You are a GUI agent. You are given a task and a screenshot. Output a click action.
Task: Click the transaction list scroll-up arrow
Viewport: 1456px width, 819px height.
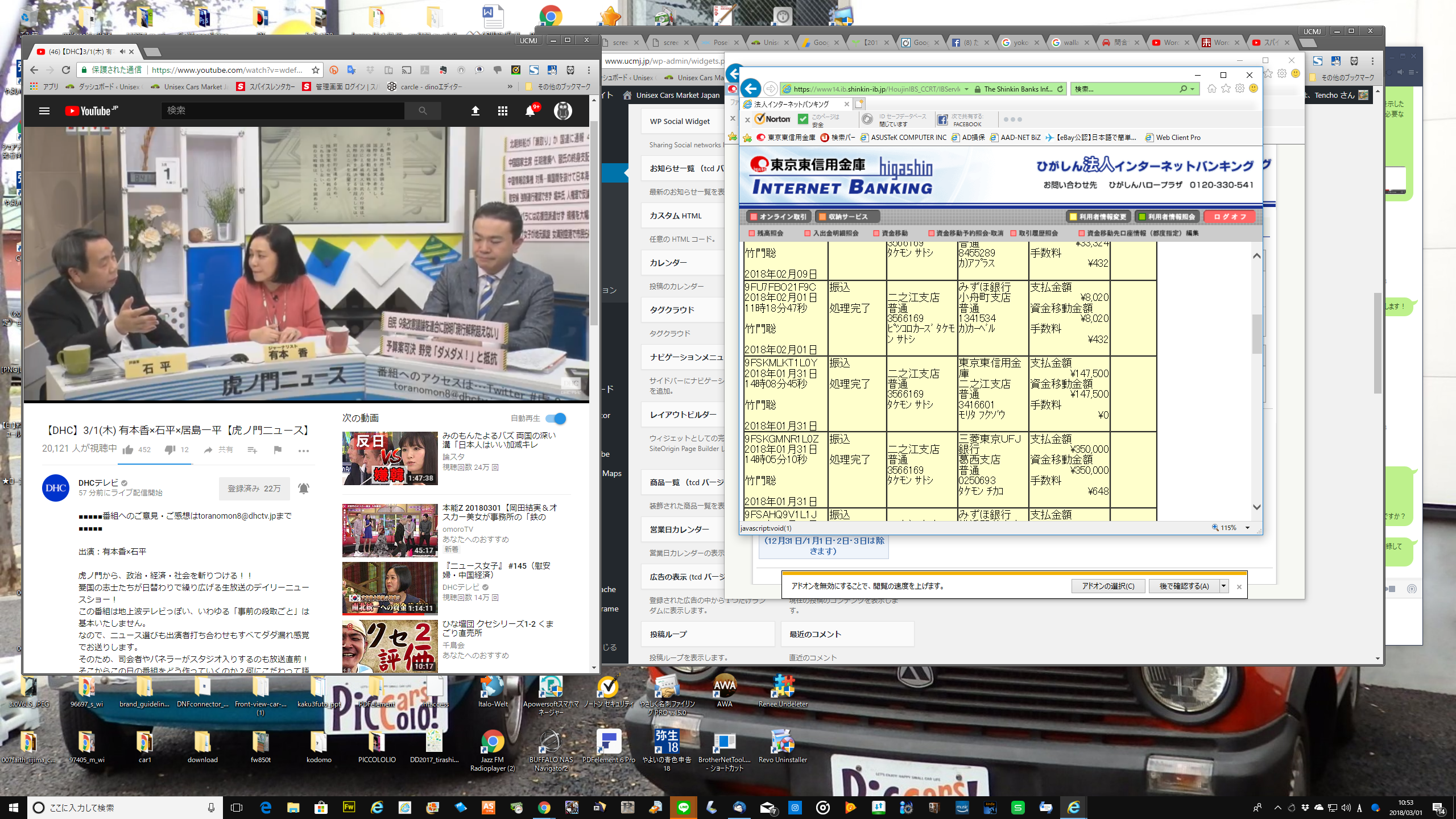[1257, 256]
